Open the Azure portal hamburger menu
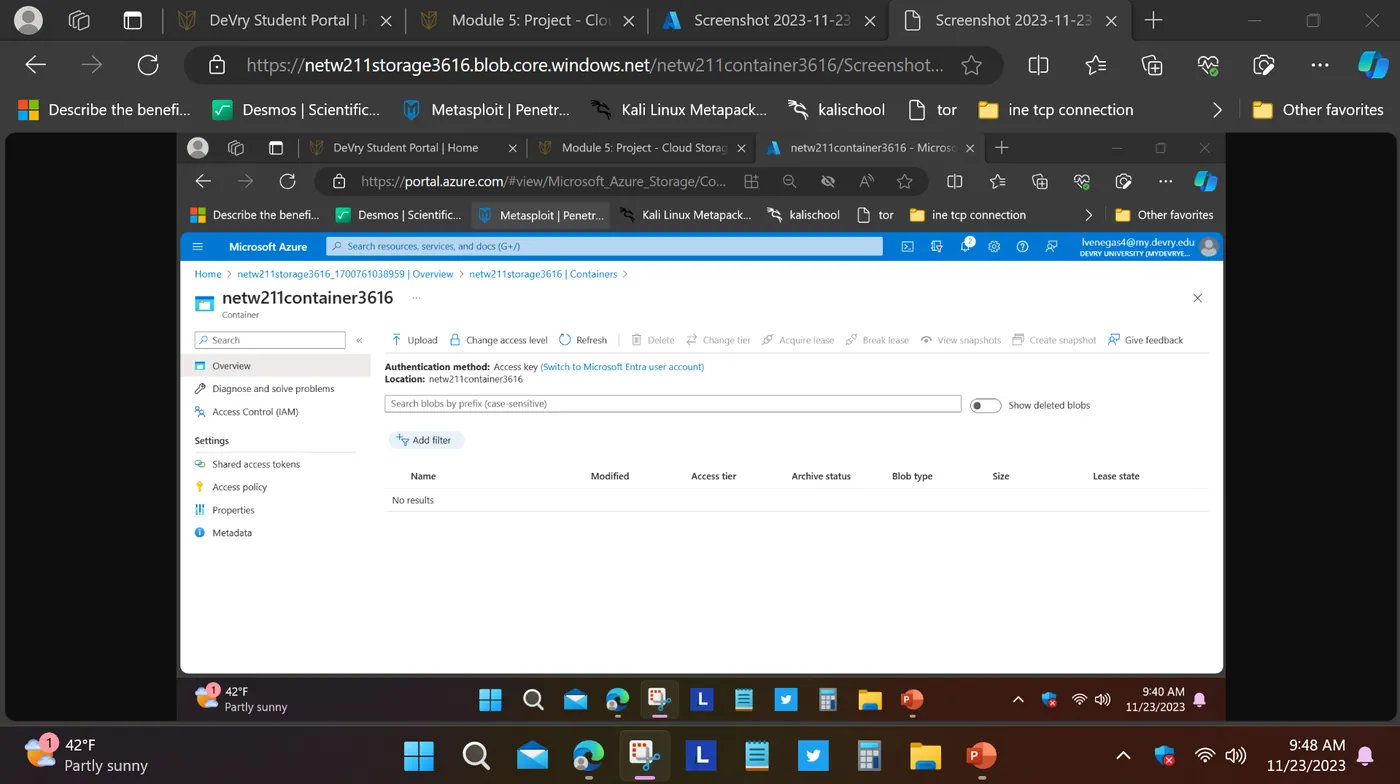Image resolution: width=1400 pixels, height=784 pixels. [198, 246]
